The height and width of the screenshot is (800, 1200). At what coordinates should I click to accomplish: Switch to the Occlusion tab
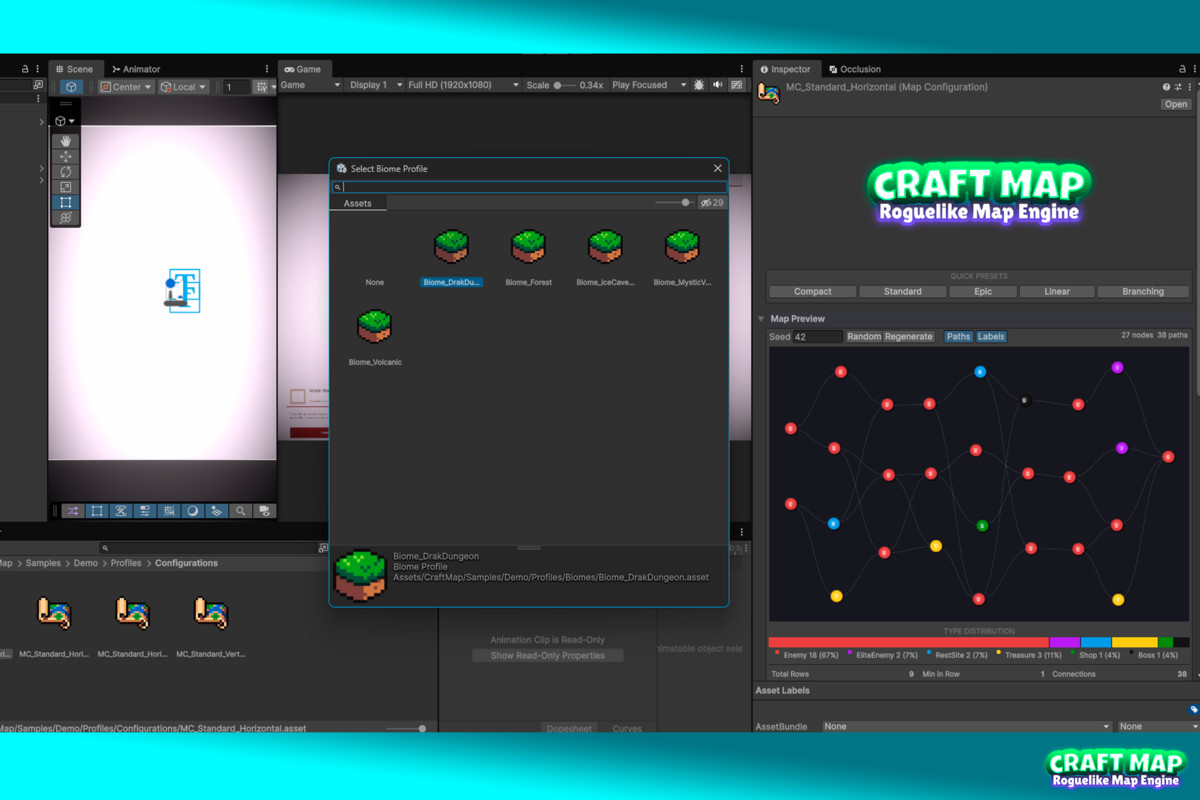click(x=855, y=69)
